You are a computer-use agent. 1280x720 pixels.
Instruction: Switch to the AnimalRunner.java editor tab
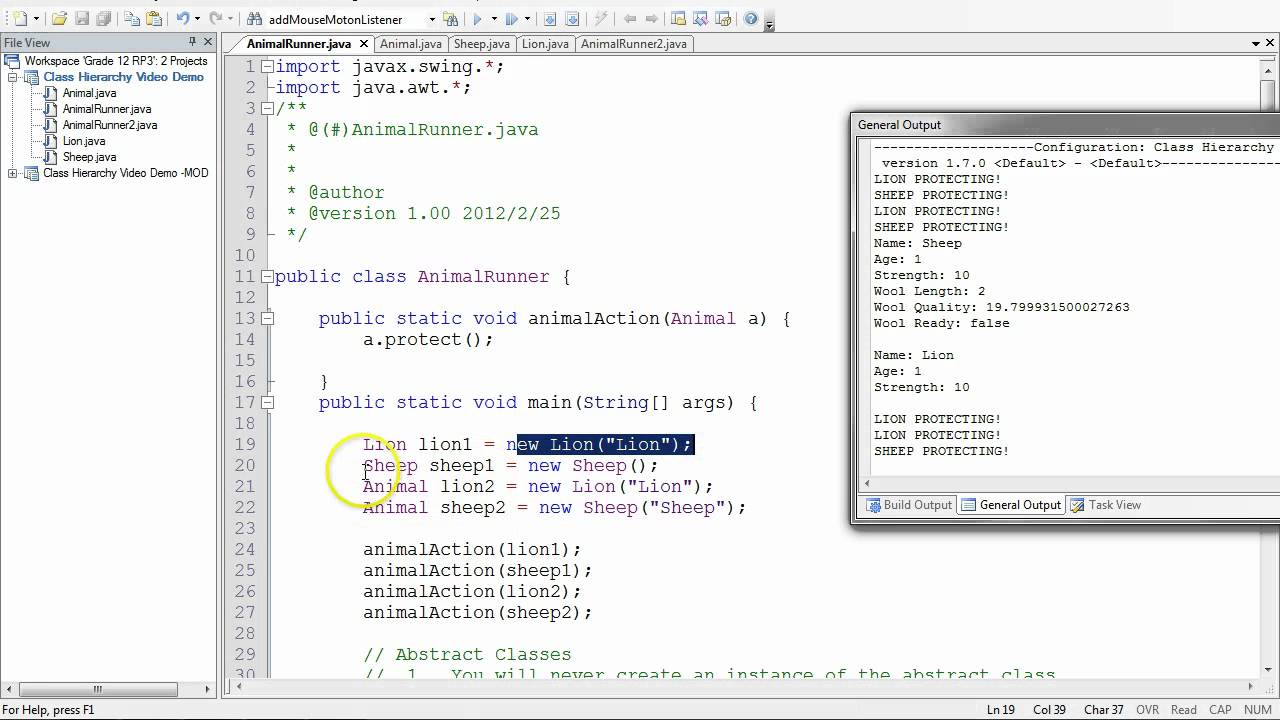[299, 44]
